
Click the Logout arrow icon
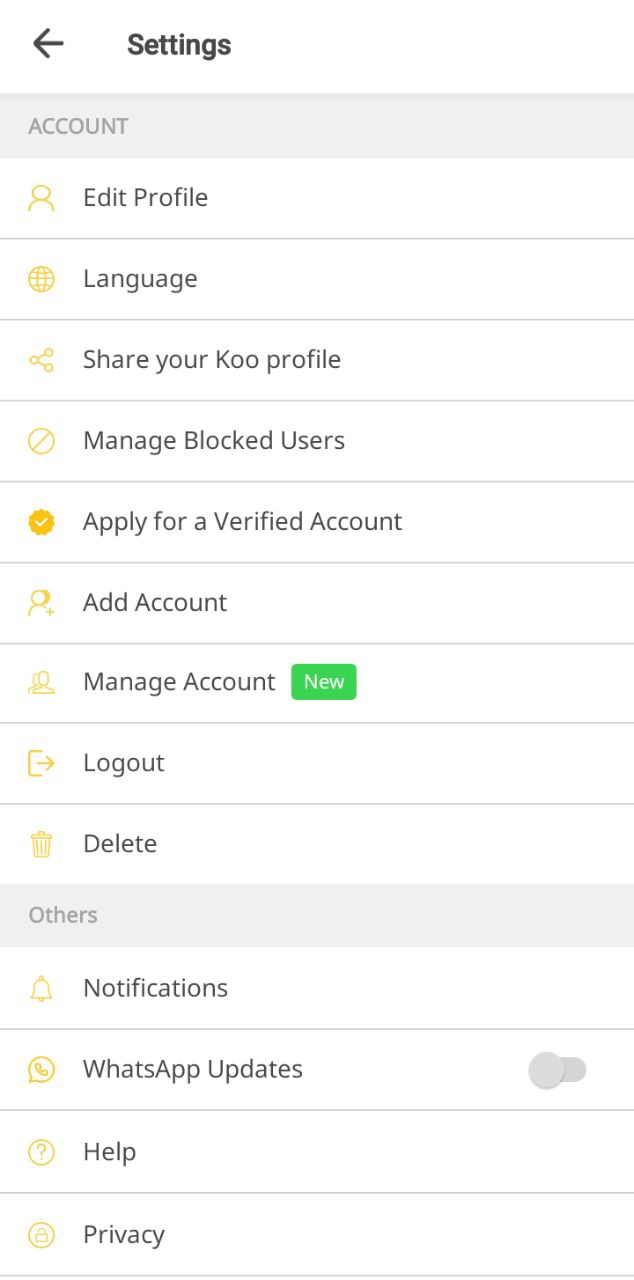point(41,763)
